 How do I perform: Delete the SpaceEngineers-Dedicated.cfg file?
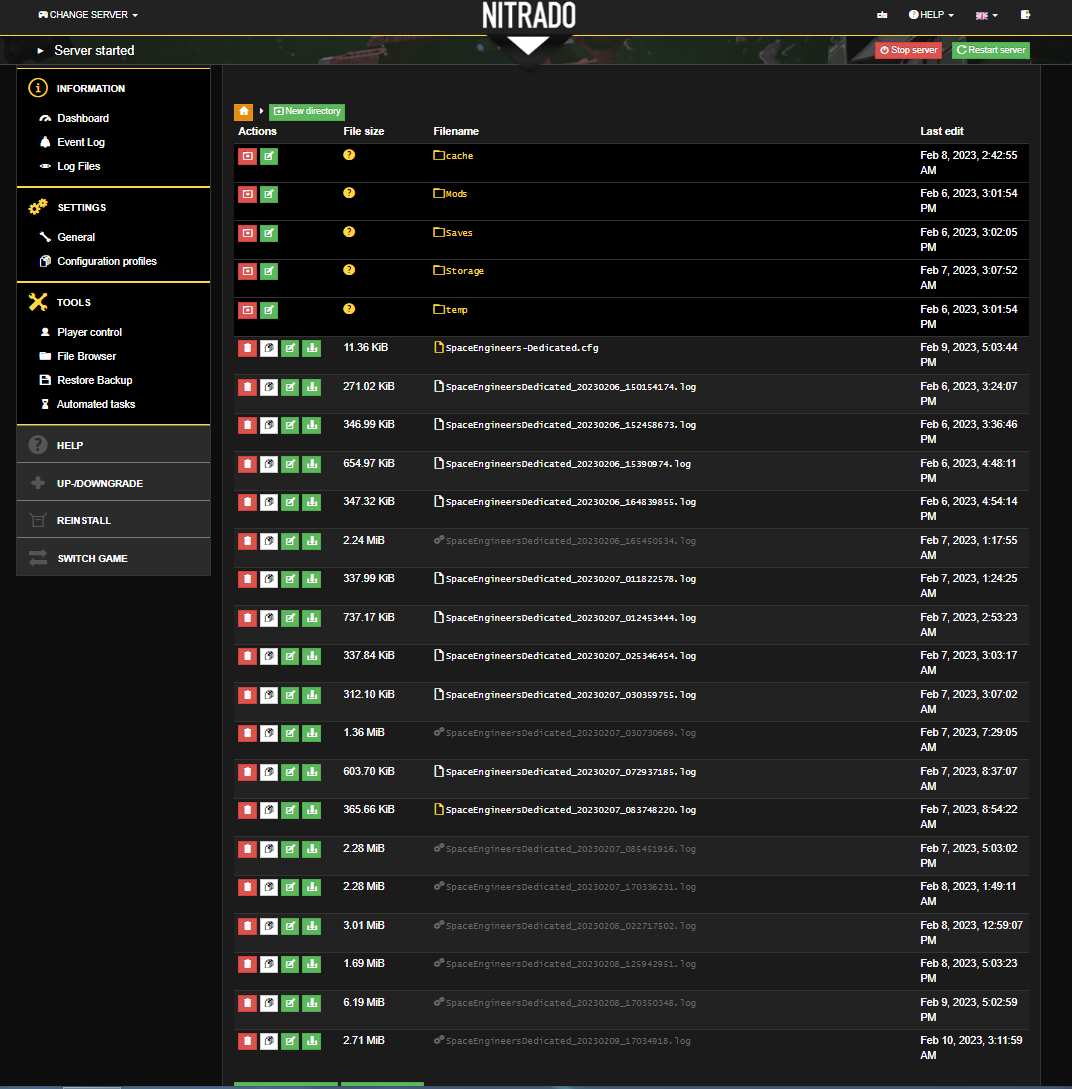click(x=247, y=348)
